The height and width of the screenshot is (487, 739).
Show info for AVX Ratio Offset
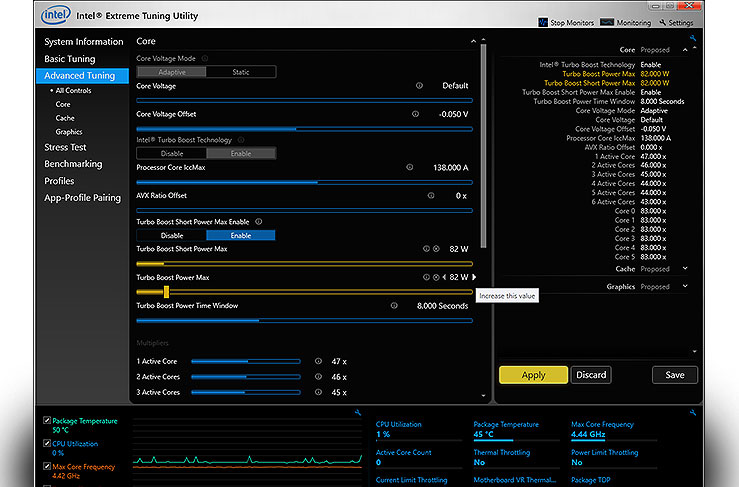coord(431,196)
